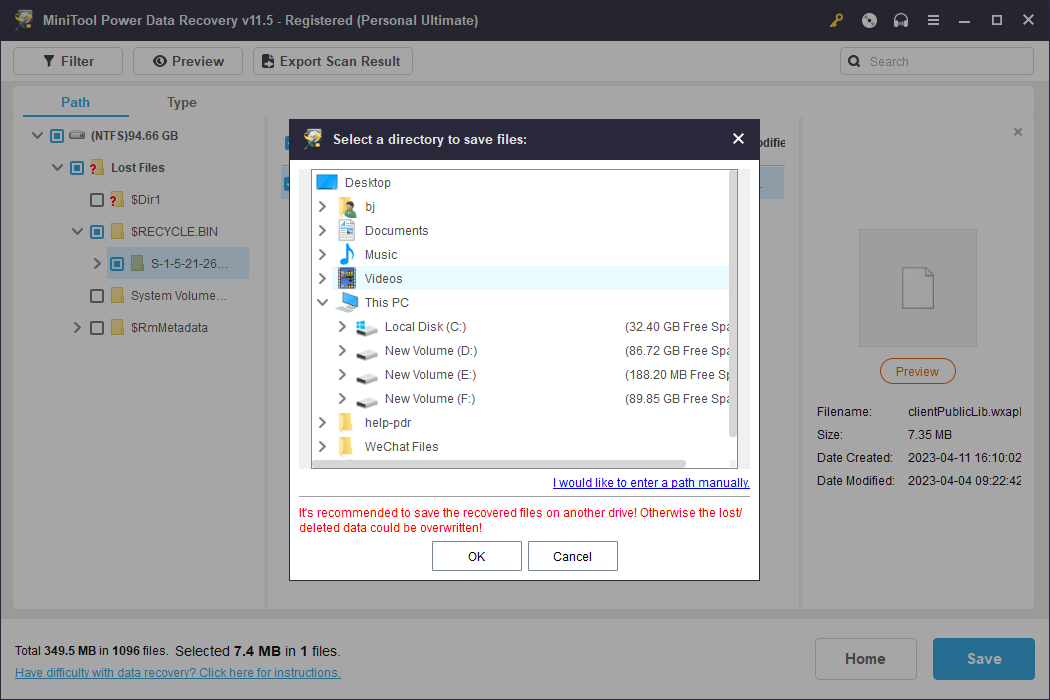Expand New Volume (F:) in dialog
The width and height of the screenshot is (1050, 700).
point(342,399)
